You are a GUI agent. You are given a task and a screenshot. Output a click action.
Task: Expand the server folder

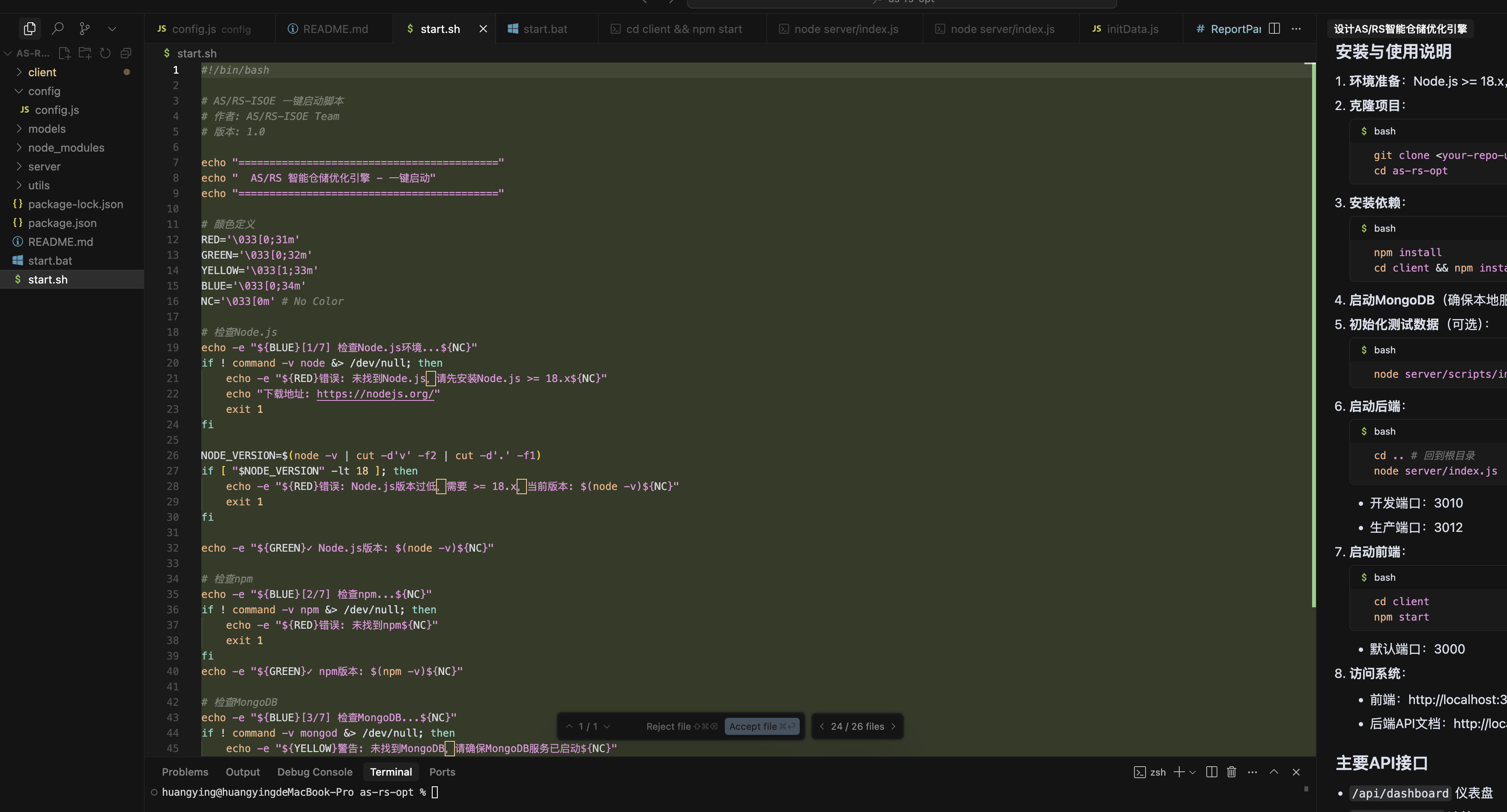point(44,166)
